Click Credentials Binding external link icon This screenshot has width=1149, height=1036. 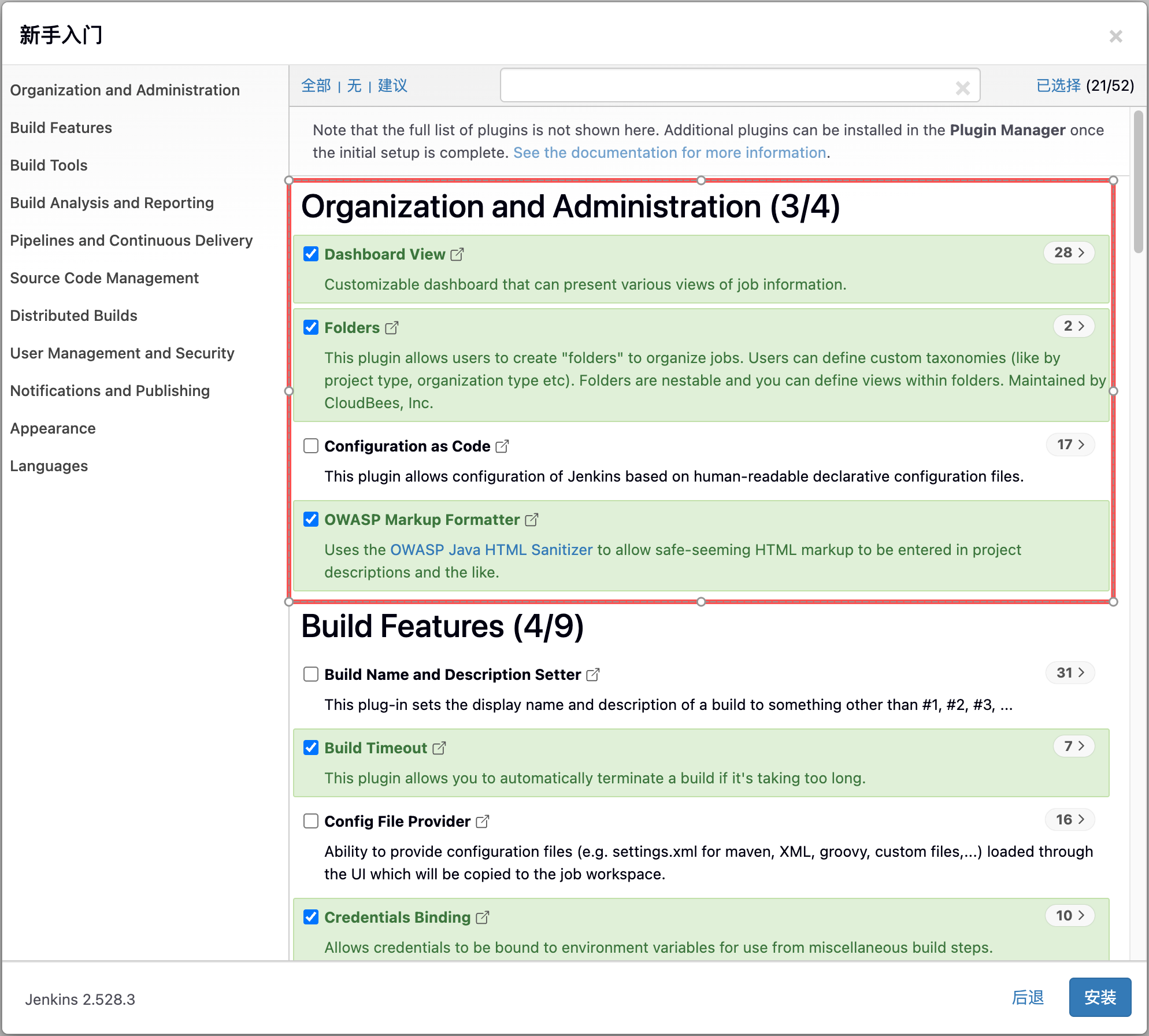[483, 917]
